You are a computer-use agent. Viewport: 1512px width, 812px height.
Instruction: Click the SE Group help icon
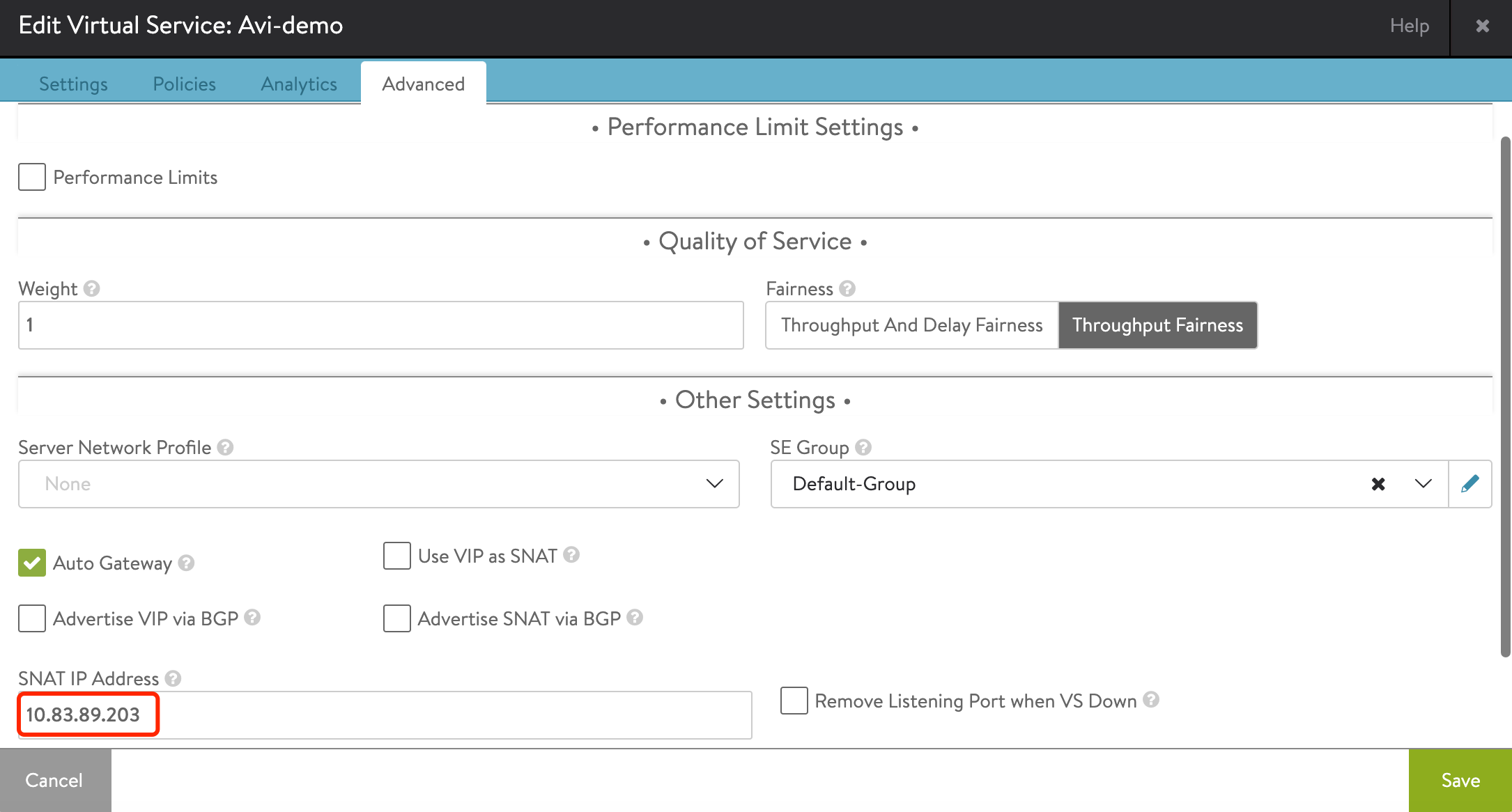coord(863,447)
